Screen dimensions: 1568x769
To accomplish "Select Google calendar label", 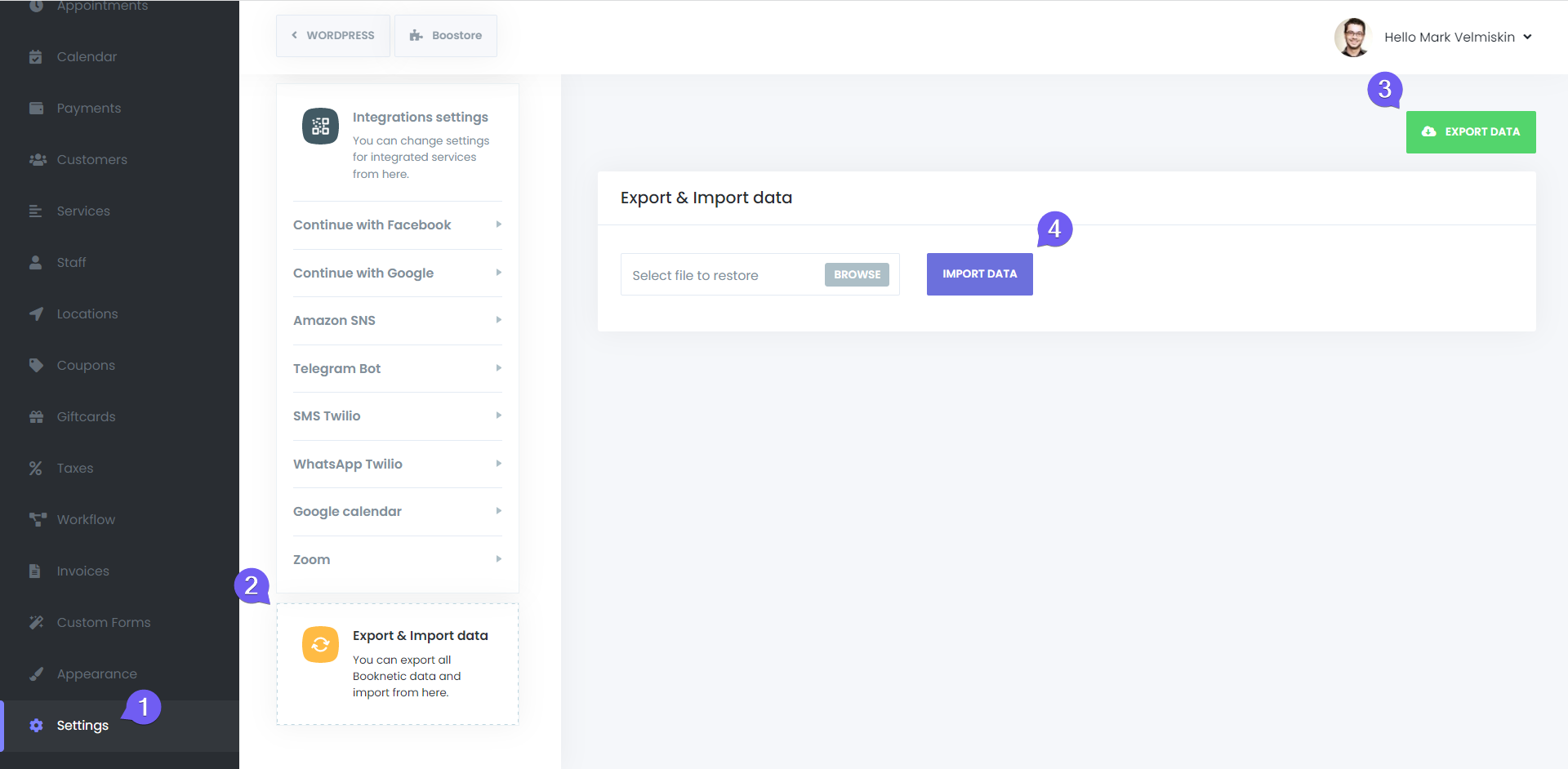I will [347, 511].
